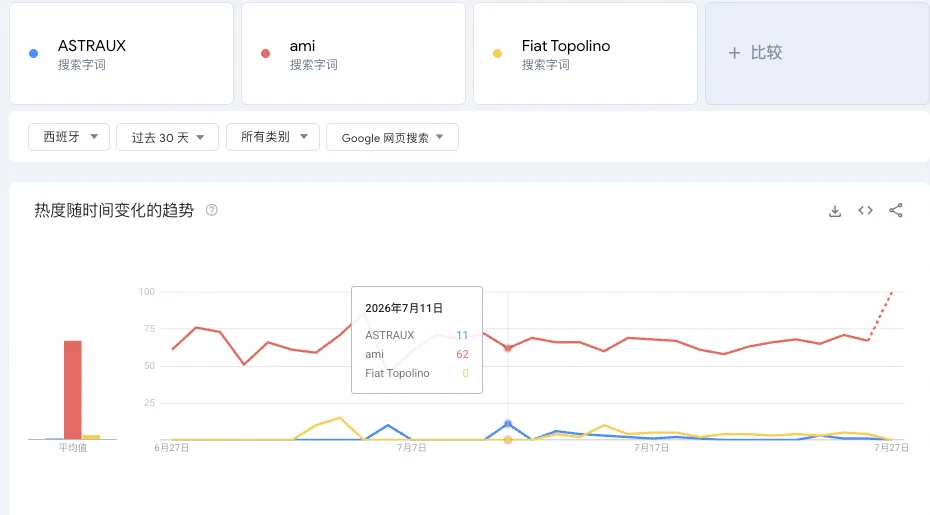This screenshot has width=930, height=515.
Task: Add a comparison term via 比较
Action: tap(817, 53)
